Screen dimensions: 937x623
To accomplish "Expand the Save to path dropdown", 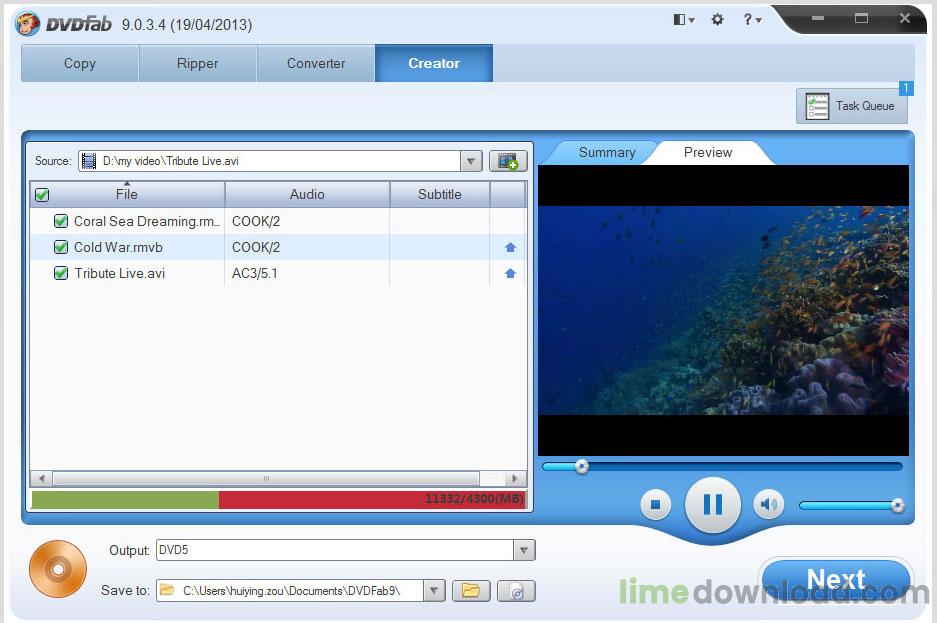I will [x=434, y=591].
